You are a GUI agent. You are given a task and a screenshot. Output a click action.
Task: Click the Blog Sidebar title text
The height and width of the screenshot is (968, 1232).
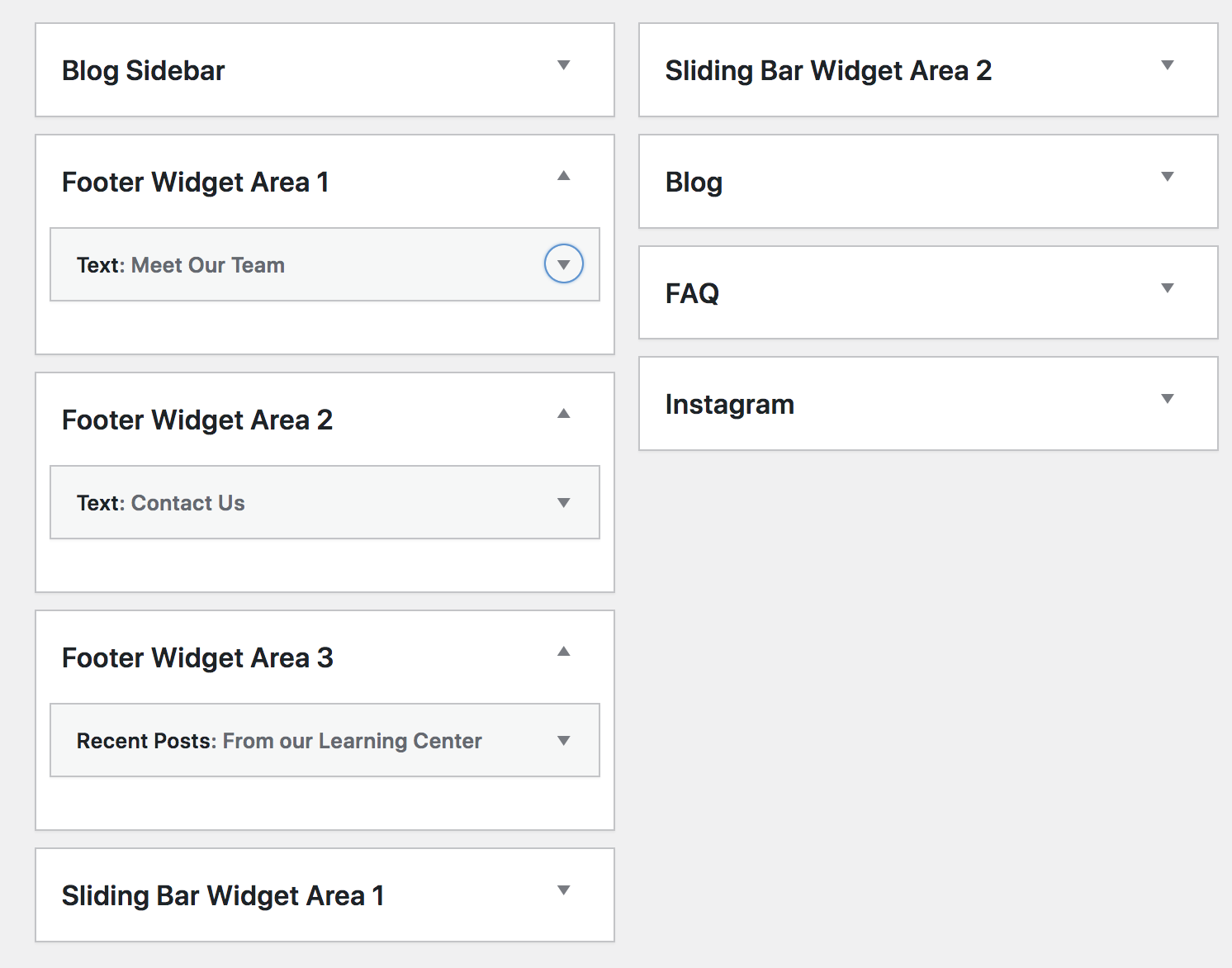point(144,70)
